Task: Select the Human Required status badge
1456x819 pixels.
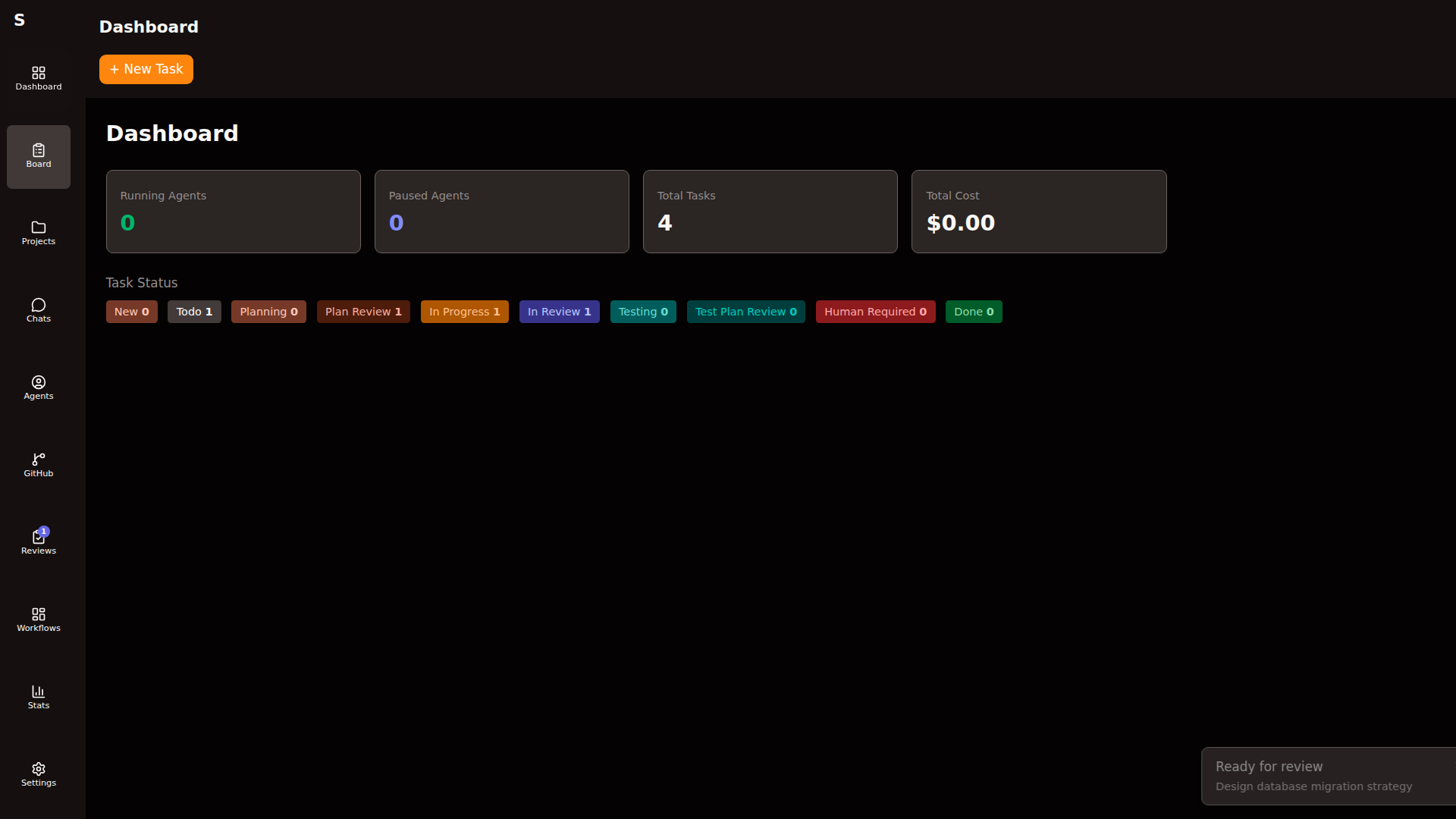Action: point(875,312)
